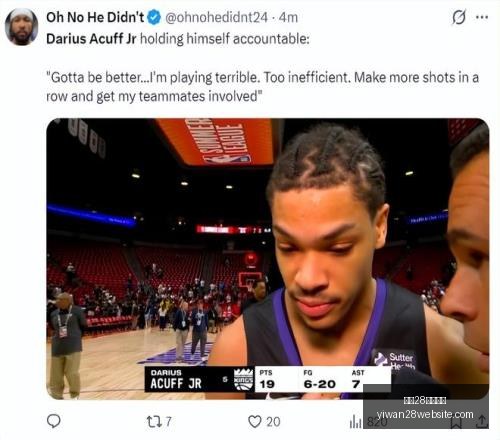The image size is (500, 440).
Task: Click the Oh No He Didn't display name
Action: 95,17
